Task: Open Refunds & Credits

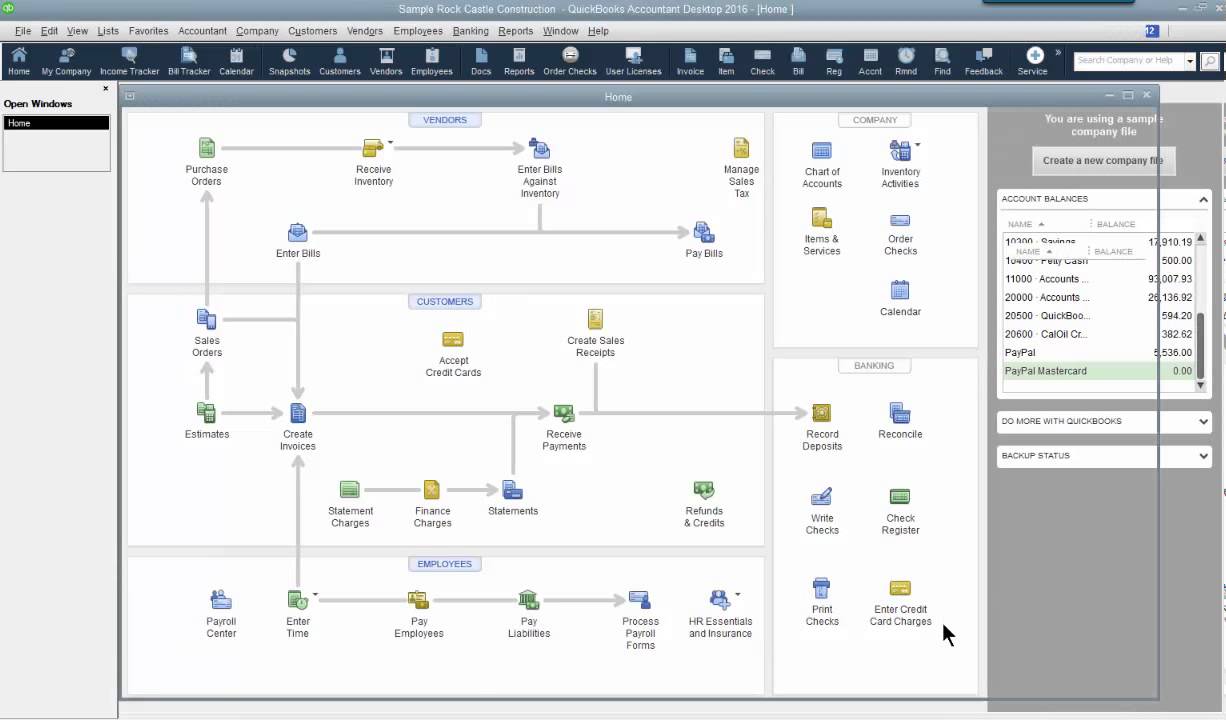Action: pos(704,490)
